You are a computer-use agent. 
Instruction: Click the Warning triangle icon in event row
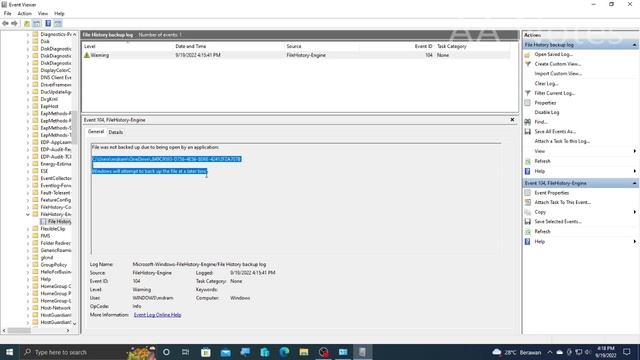[x=87, y=55]
